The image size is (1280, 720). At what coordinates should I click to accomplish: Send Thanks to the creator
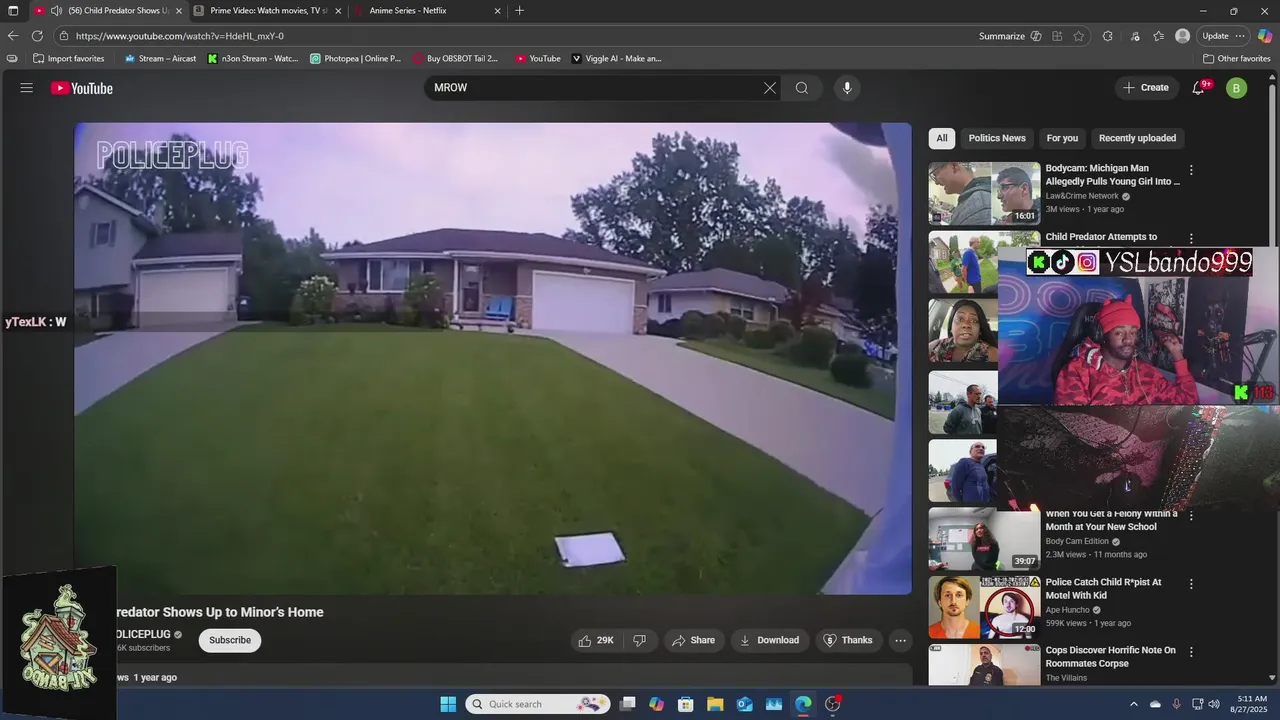pos(848,640)
